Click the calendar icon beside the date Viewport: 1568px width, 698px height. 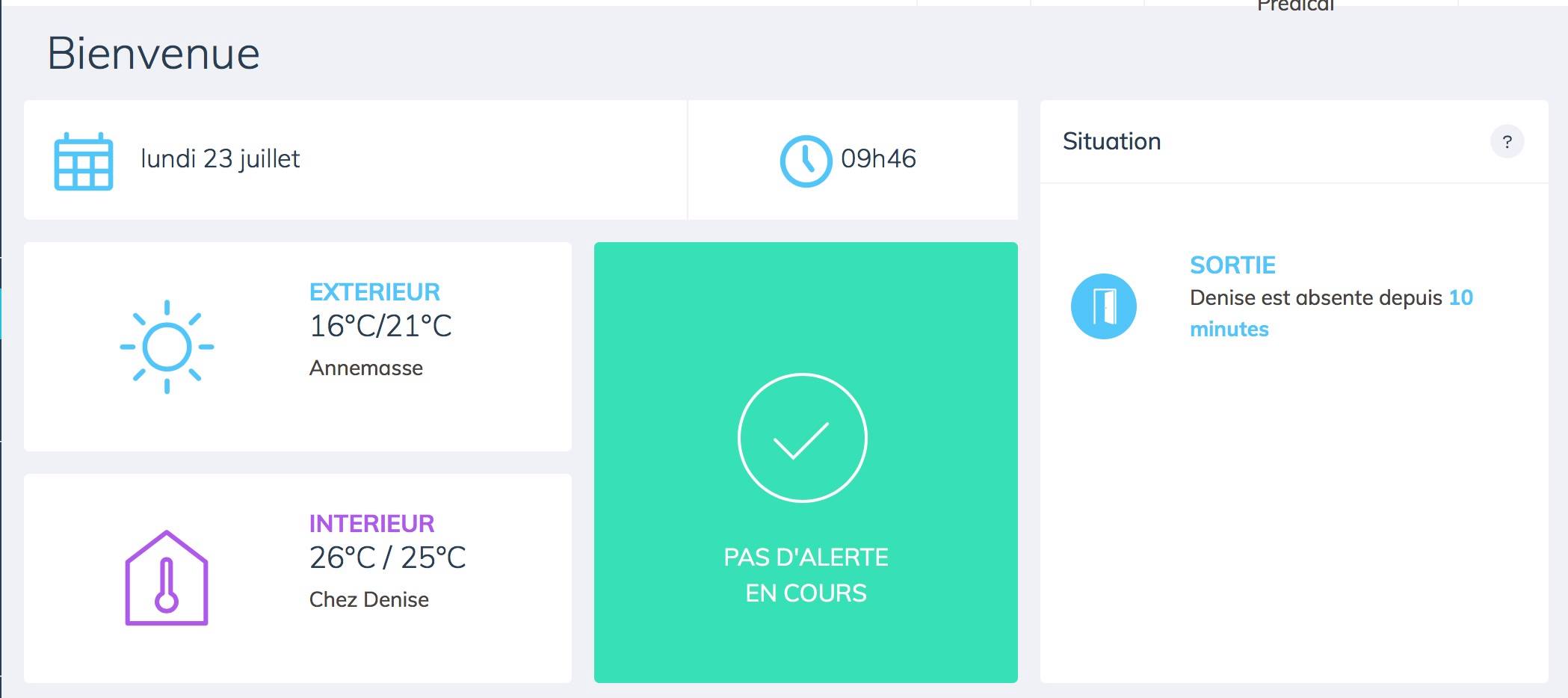click(83, 161)
